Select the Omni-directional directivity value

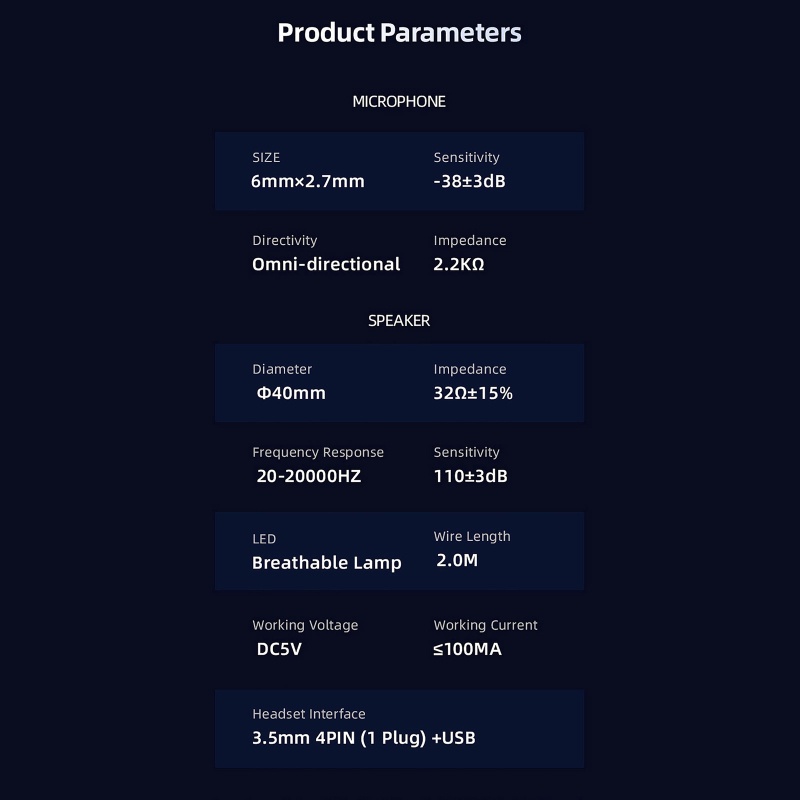tap(326, 264)
